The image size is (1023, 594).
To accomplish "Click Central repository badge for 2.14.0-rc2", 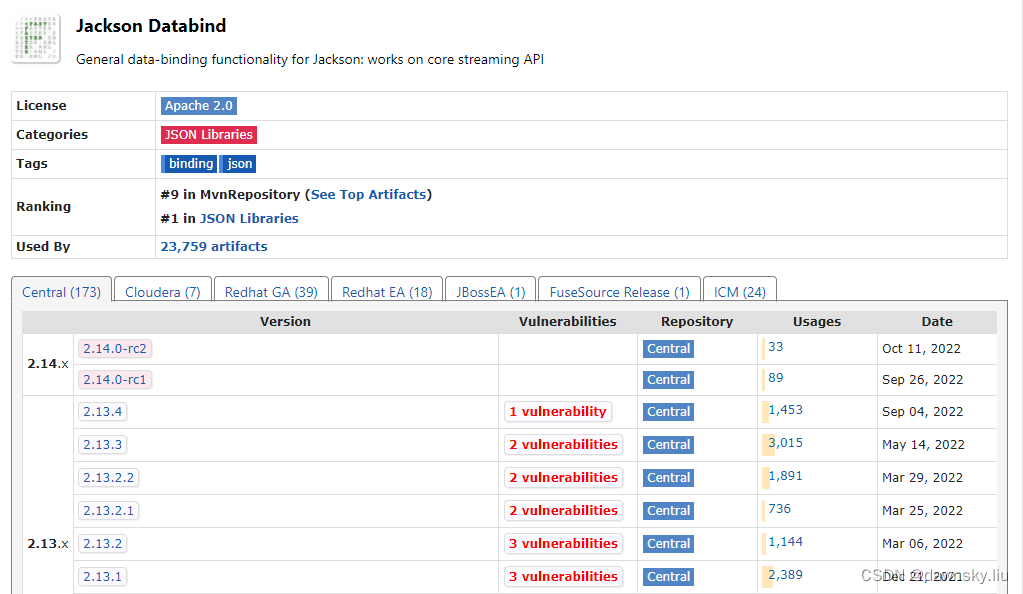I will tap(668, 349).
